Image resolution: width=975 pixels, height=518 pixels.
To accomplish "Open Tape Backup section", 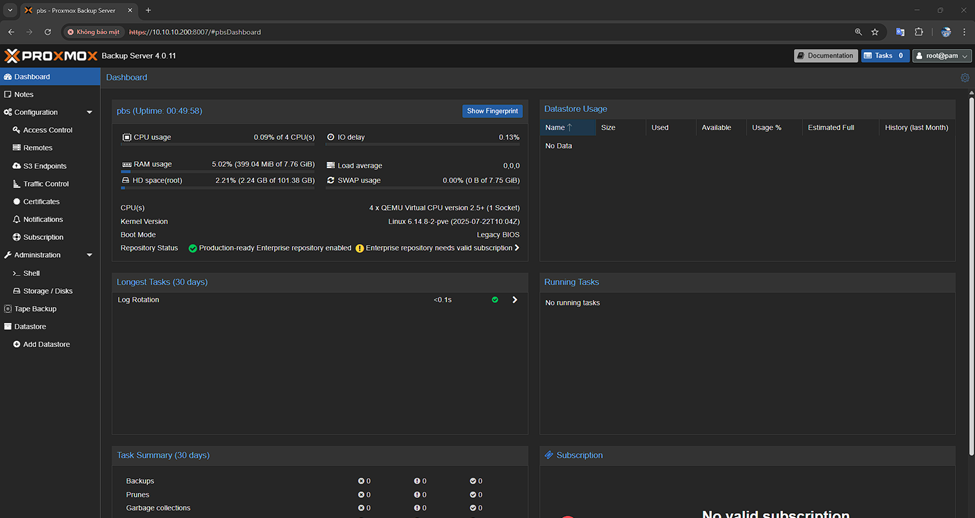I will pyautogui.click(x=35, y=309).
